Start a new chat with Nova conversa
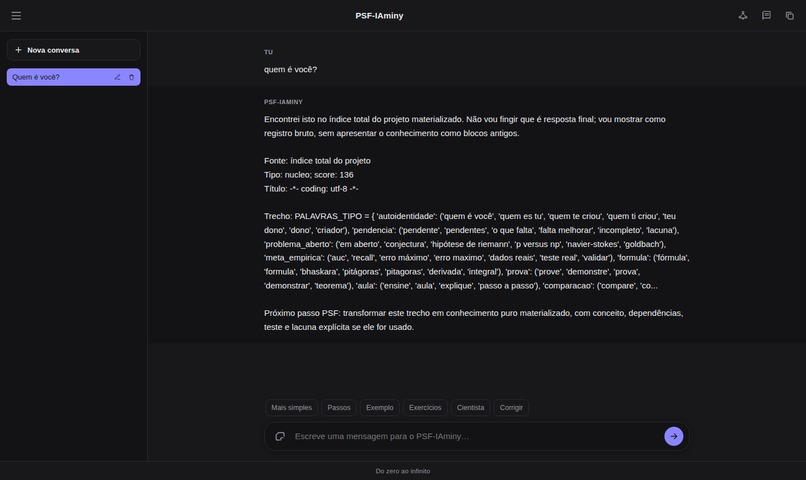This screenshot has width=806, height=480. tap(74, 50)
